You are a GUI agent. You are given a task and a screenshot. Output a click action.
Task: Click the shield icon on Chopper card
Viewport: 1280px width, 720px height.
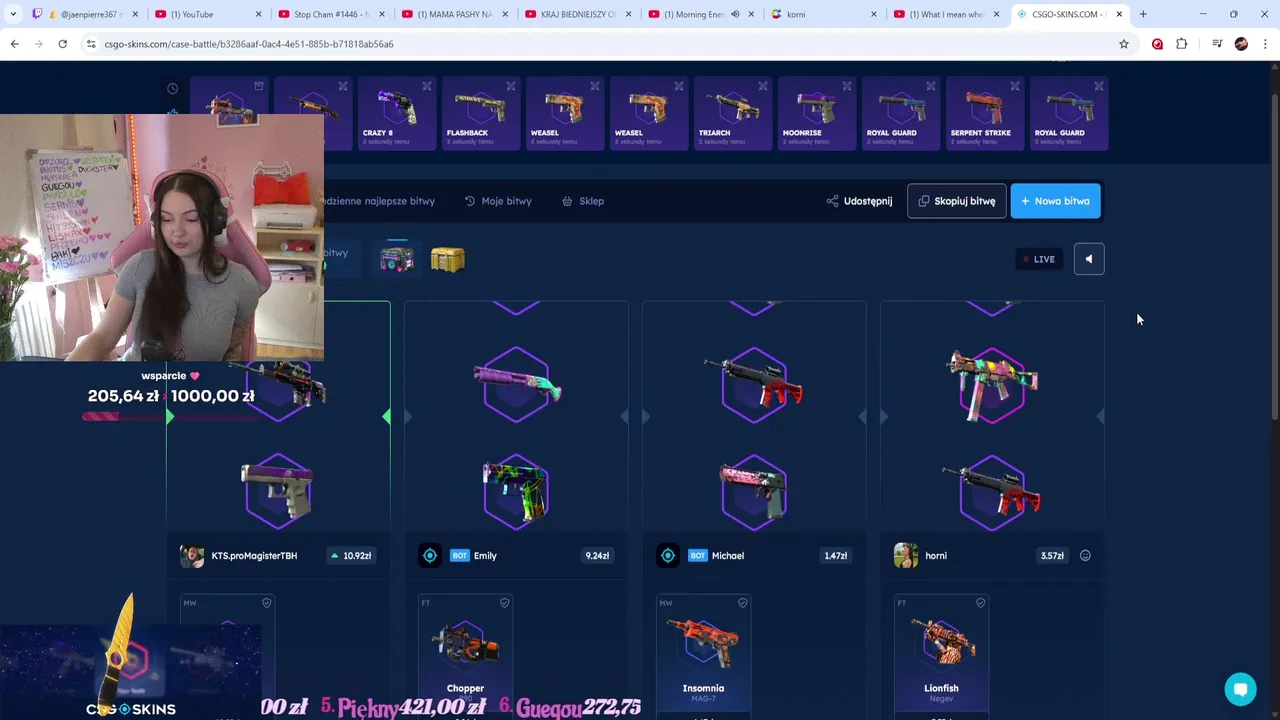(x=504, y=603)
